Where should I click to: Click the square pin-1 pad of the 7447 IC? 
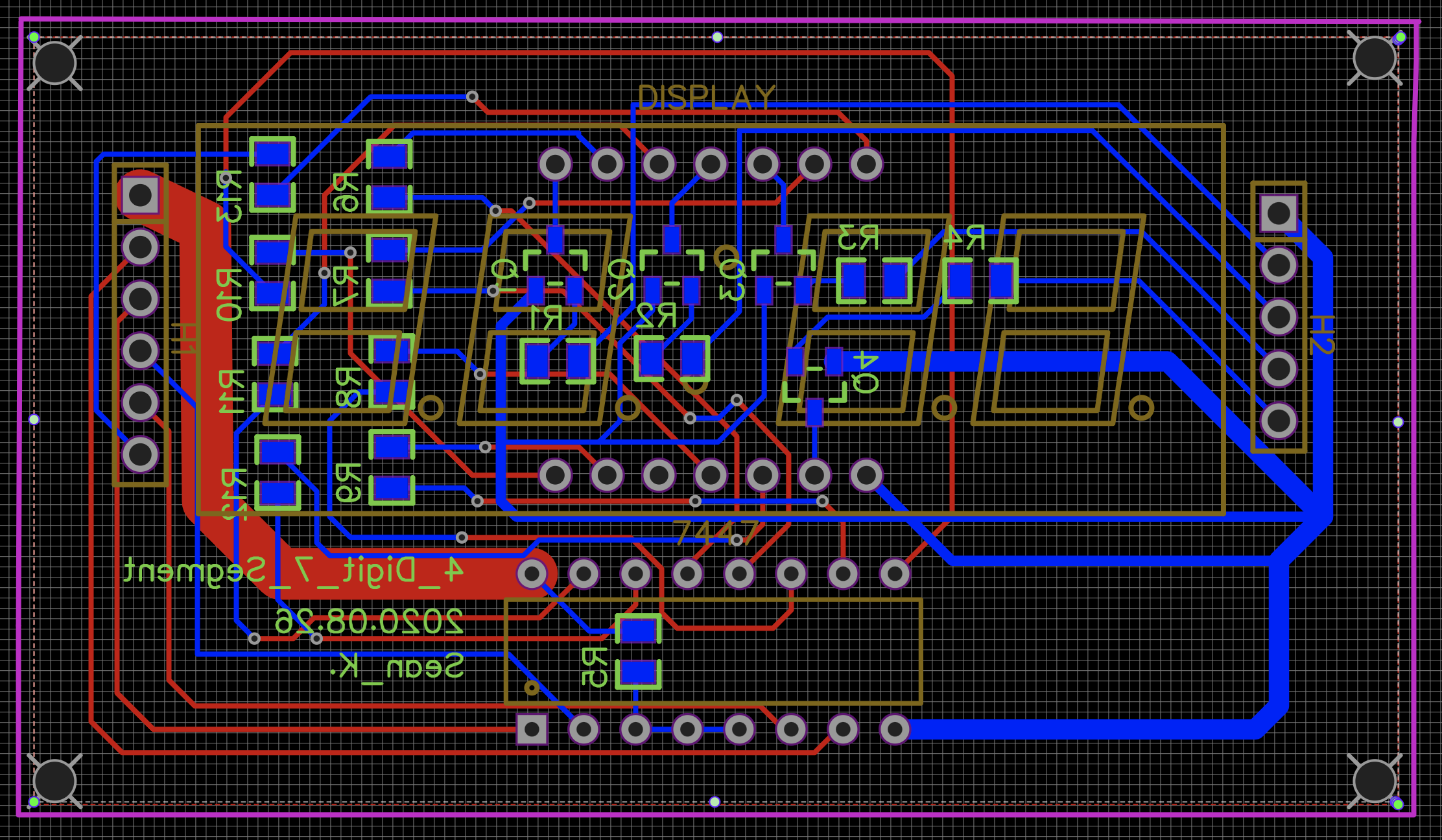click(532, 729)
